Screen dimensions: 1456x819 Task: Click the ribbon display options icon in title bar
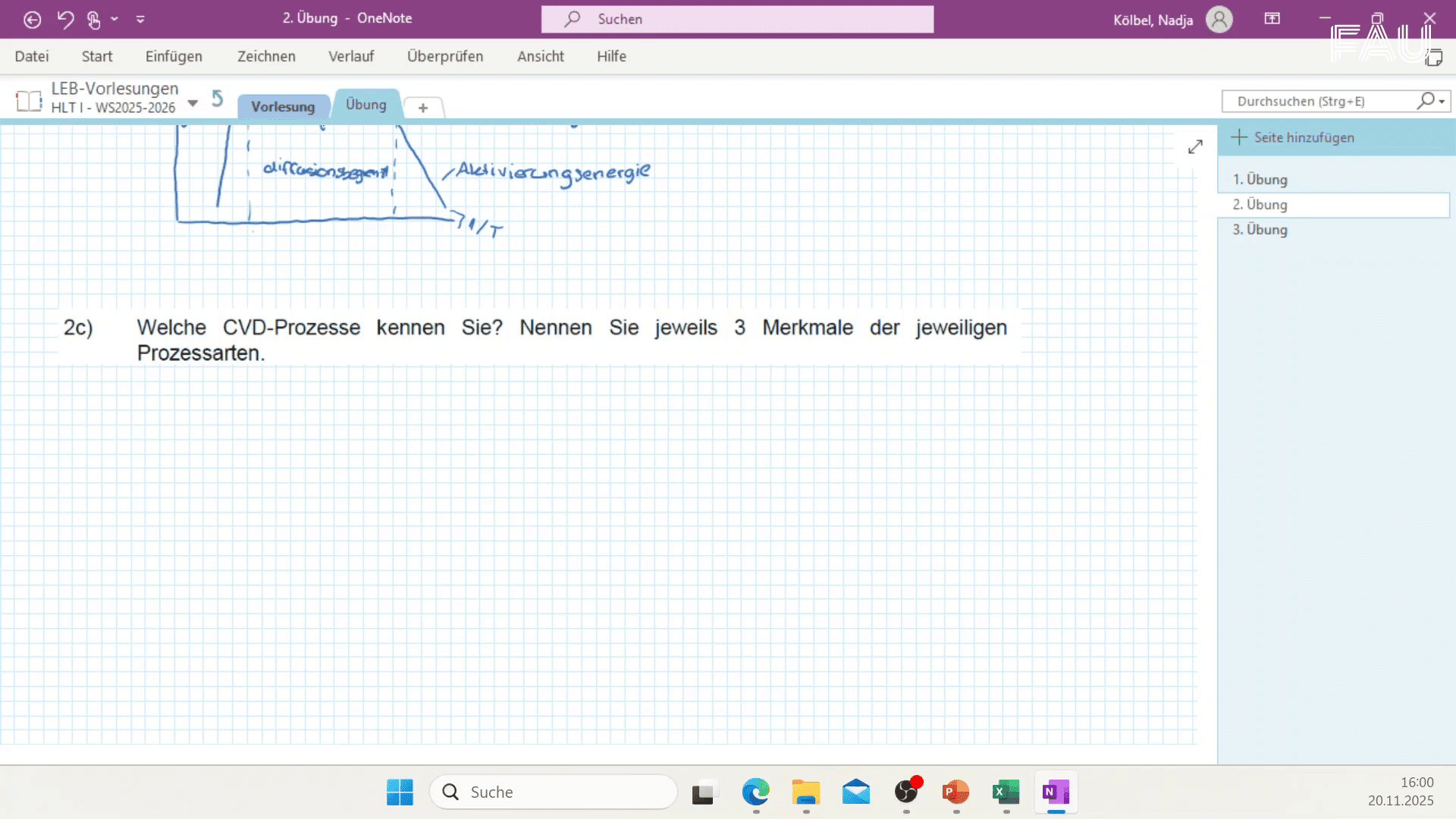point(1272,19)
